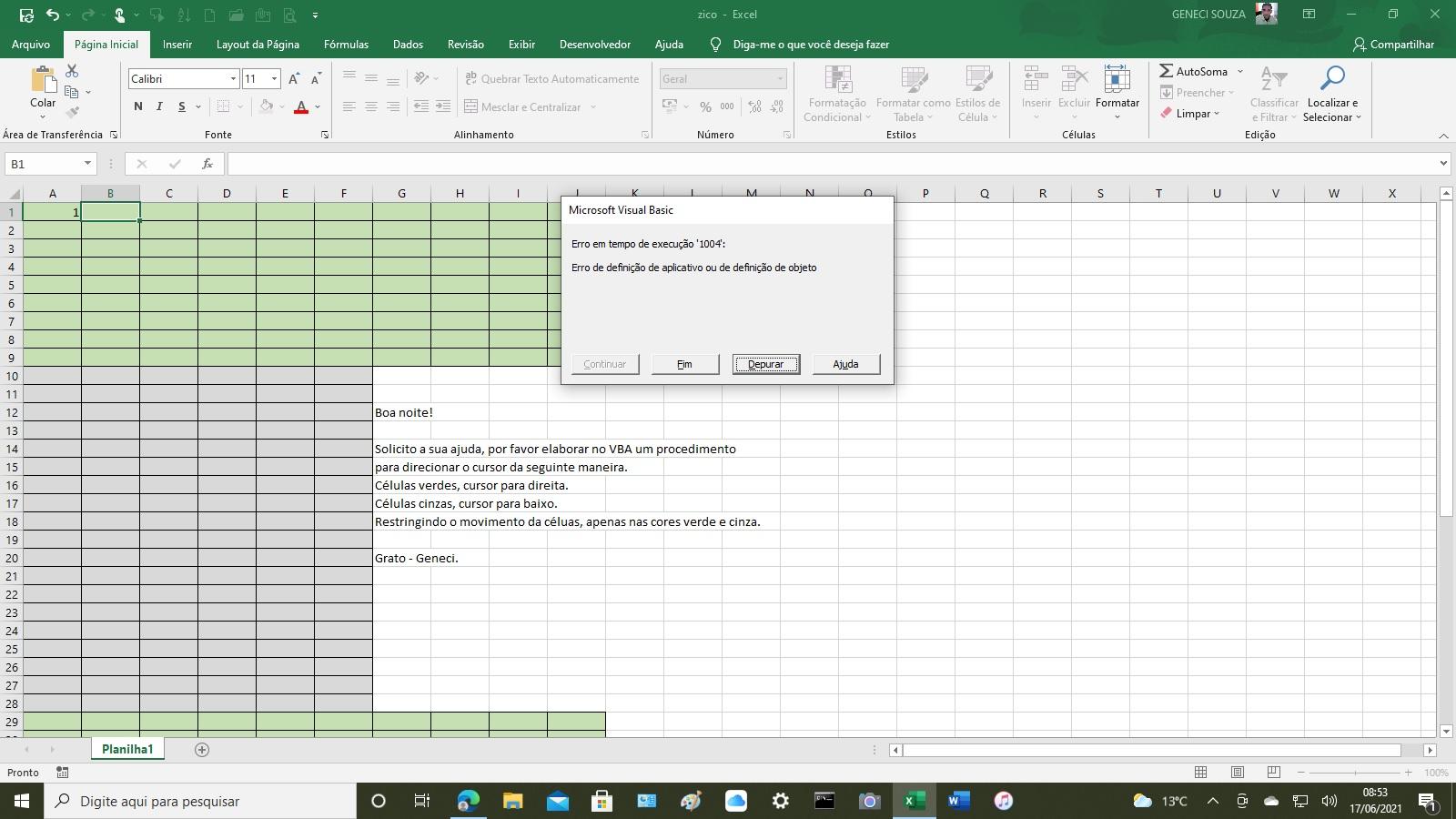Decrease font size with smaller A icon
Screen dimensions: 1456x819
pyautogui.click(x=316, y=79)
